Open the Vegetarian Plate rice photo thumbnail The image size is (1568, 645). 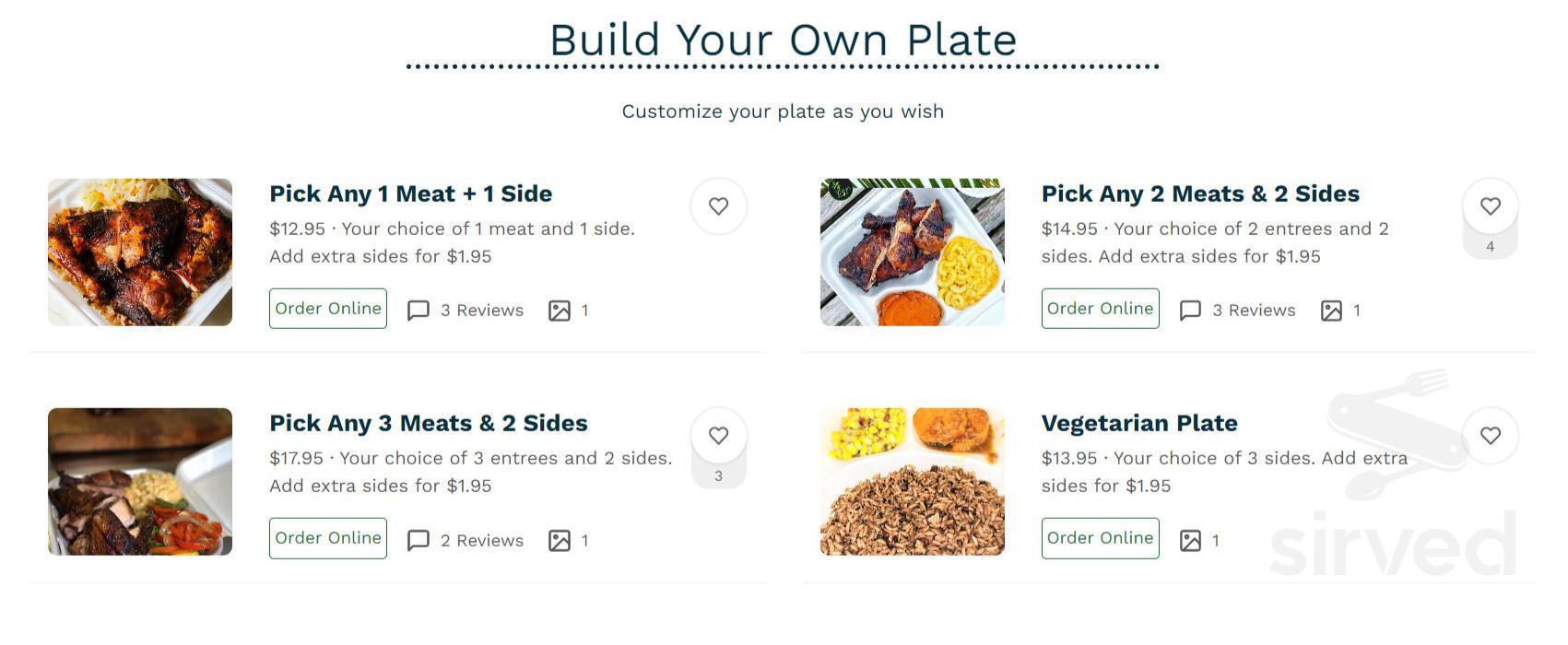point(912,482)
